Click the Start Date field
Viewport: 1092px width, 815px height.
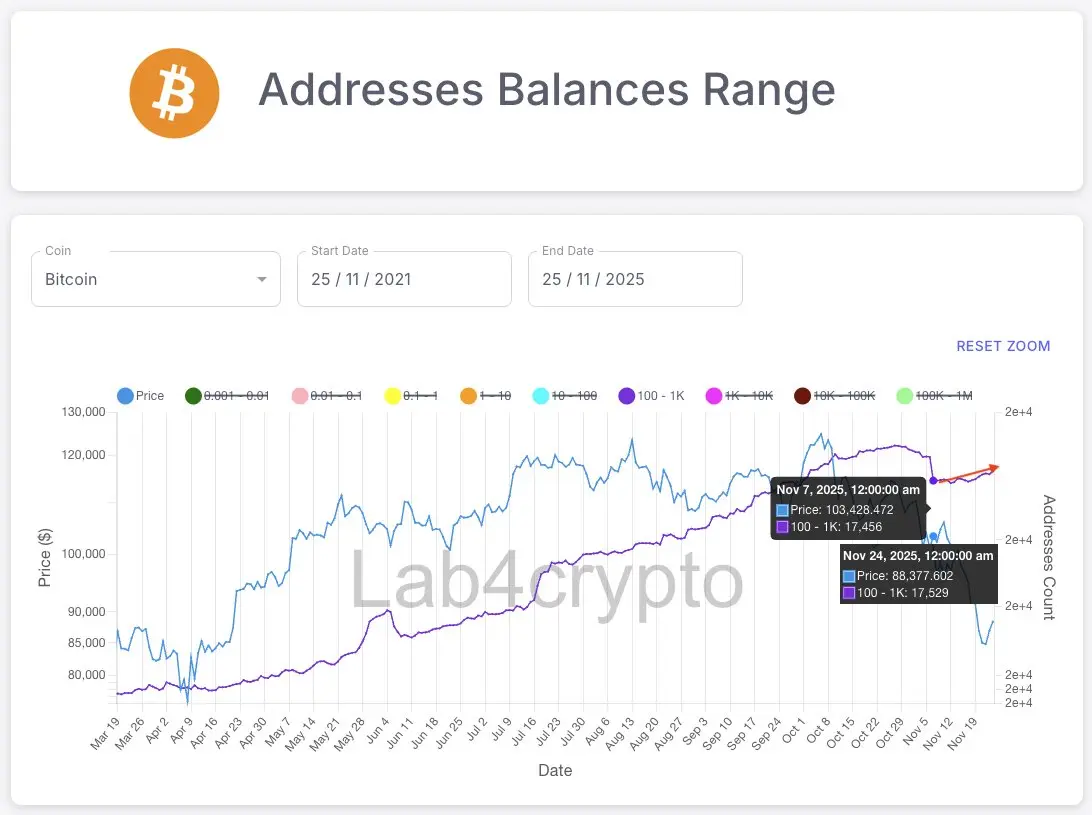tap(404, 279)
